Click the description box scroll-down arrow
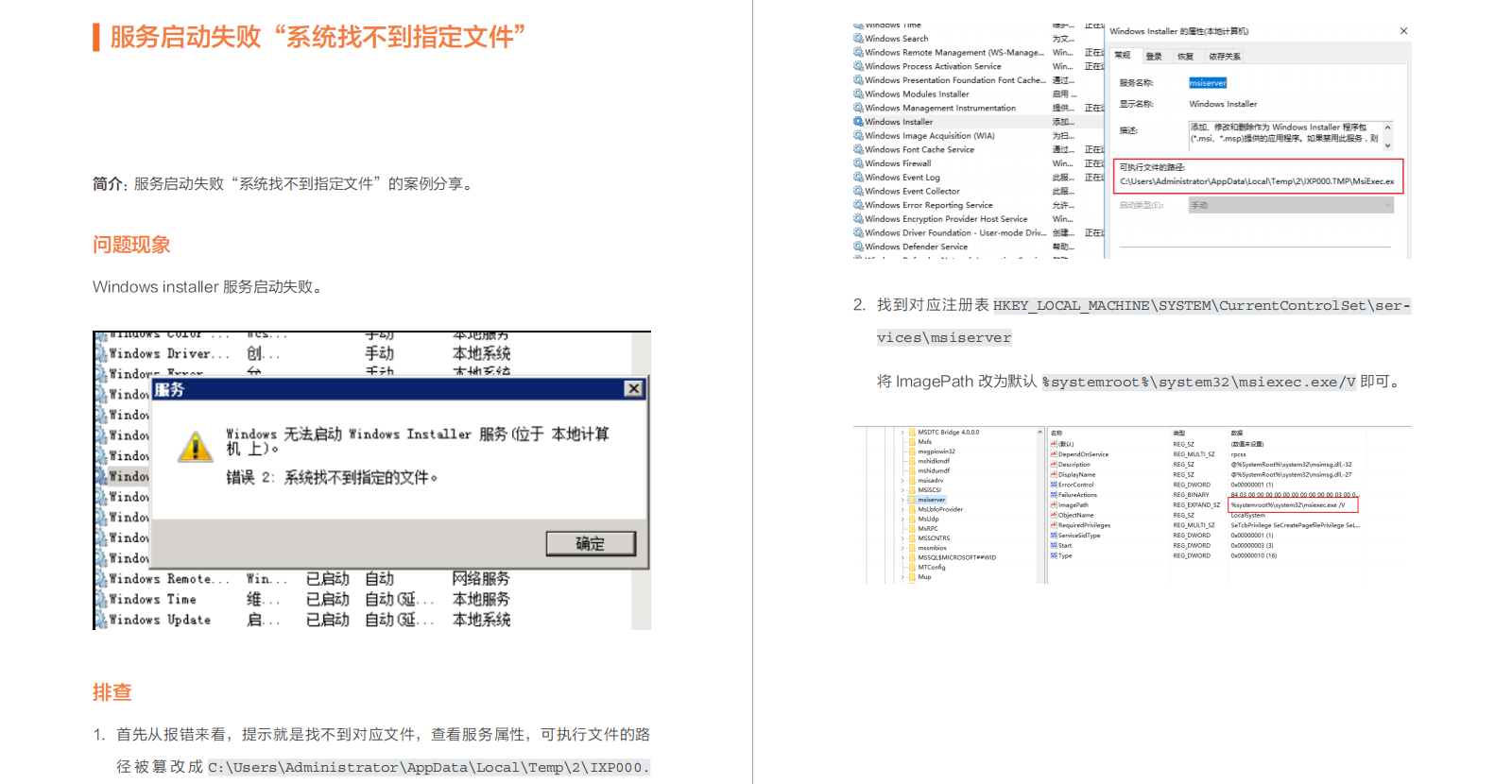This screenshot has height=784, width=1512. coord(1387,145)
